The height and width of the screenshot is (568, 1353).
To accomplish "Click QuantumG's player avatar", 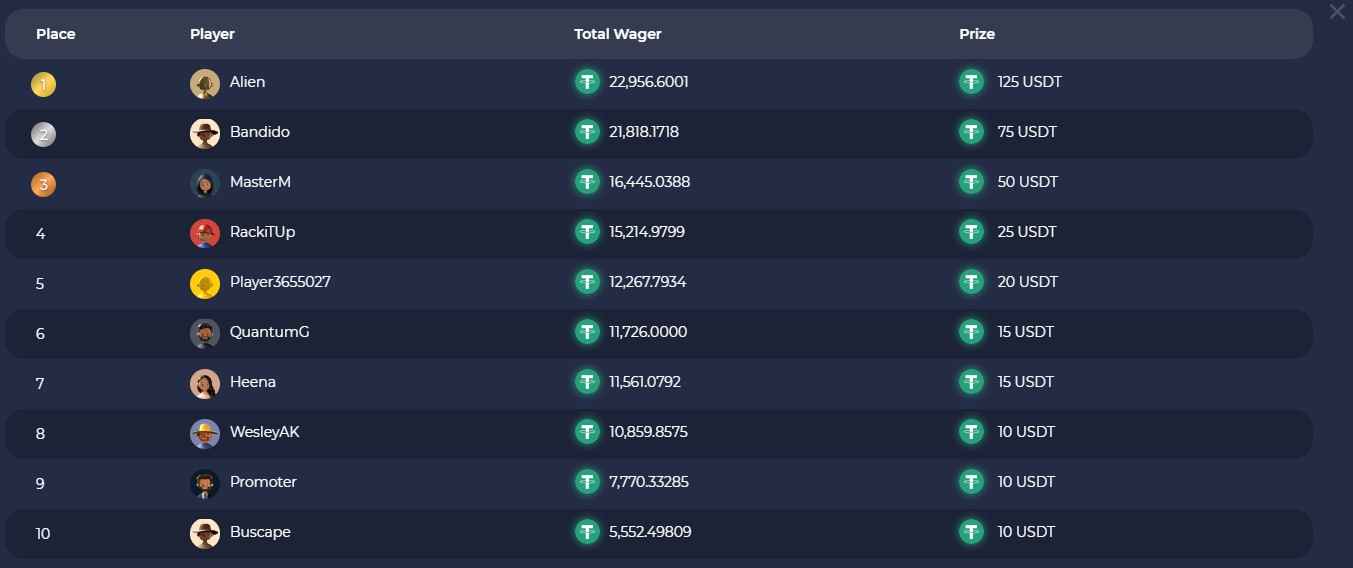I will click(x=205, y=334).
